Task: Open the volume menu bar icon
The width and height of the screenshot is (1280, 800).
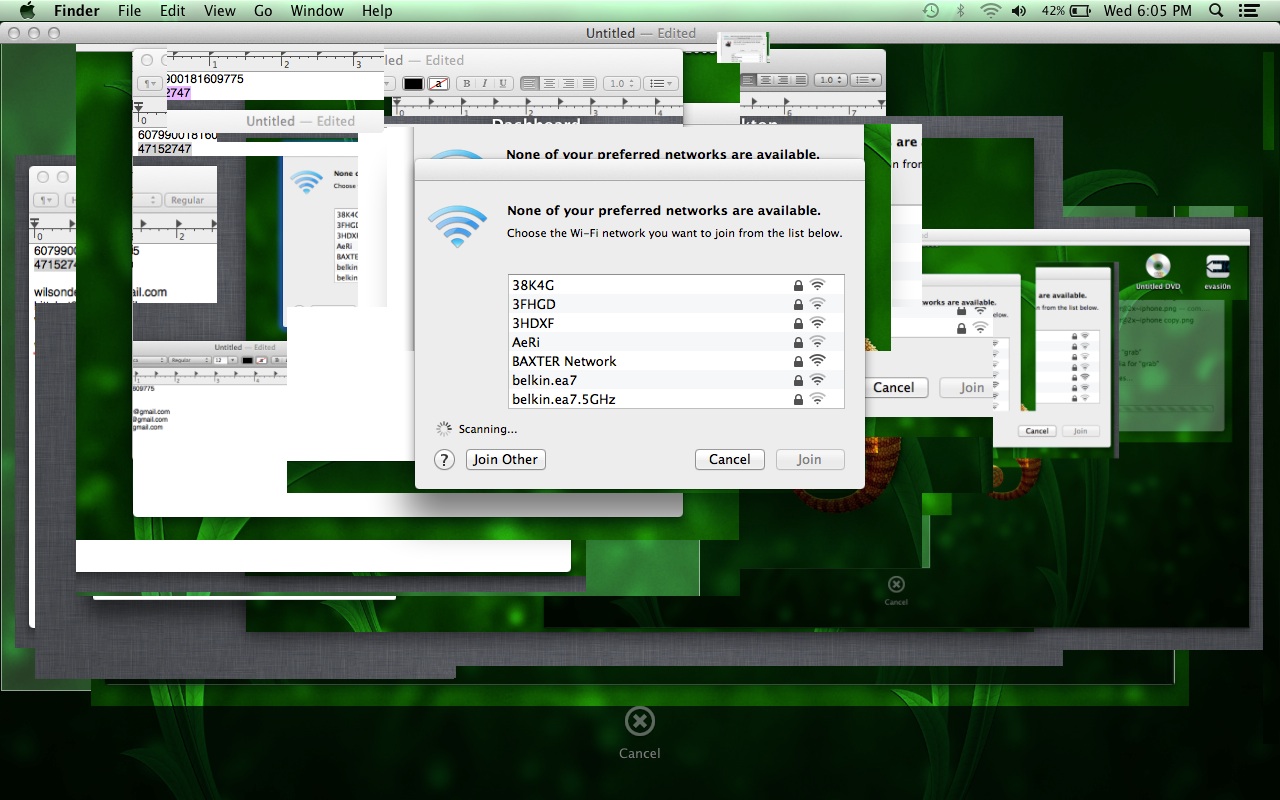Action: [1019, 11]
